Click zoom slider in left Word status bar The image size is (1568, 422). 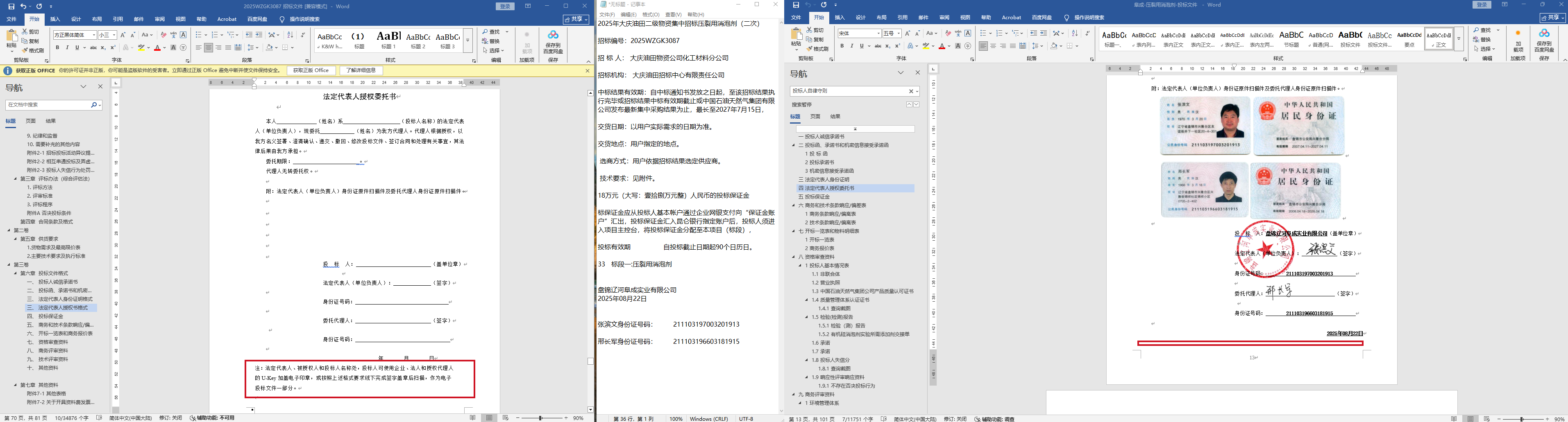pos(541,418)
